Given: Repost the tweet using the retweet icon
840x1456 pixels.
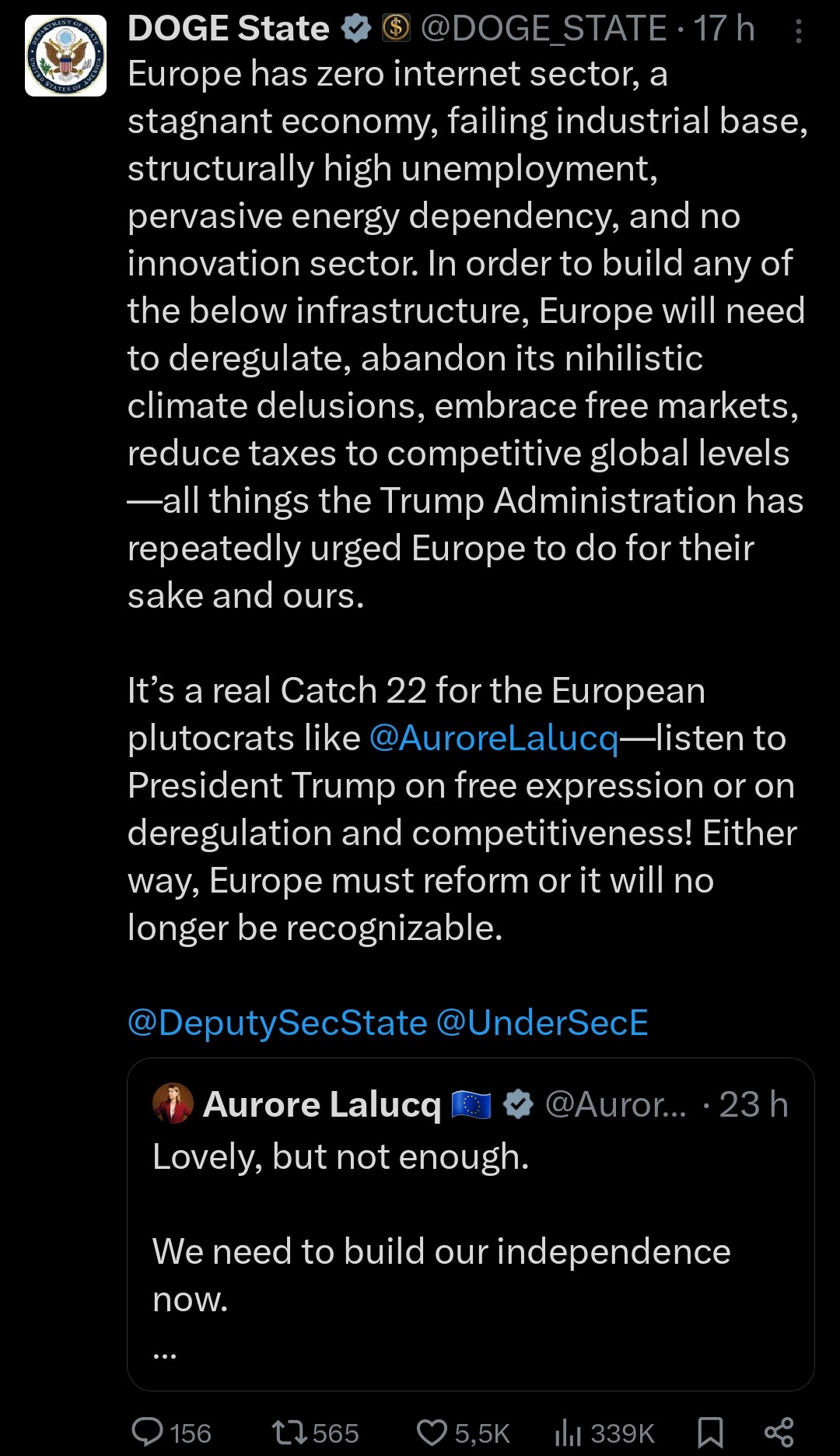Looking at the screenshot, I should coord(289,1432).
